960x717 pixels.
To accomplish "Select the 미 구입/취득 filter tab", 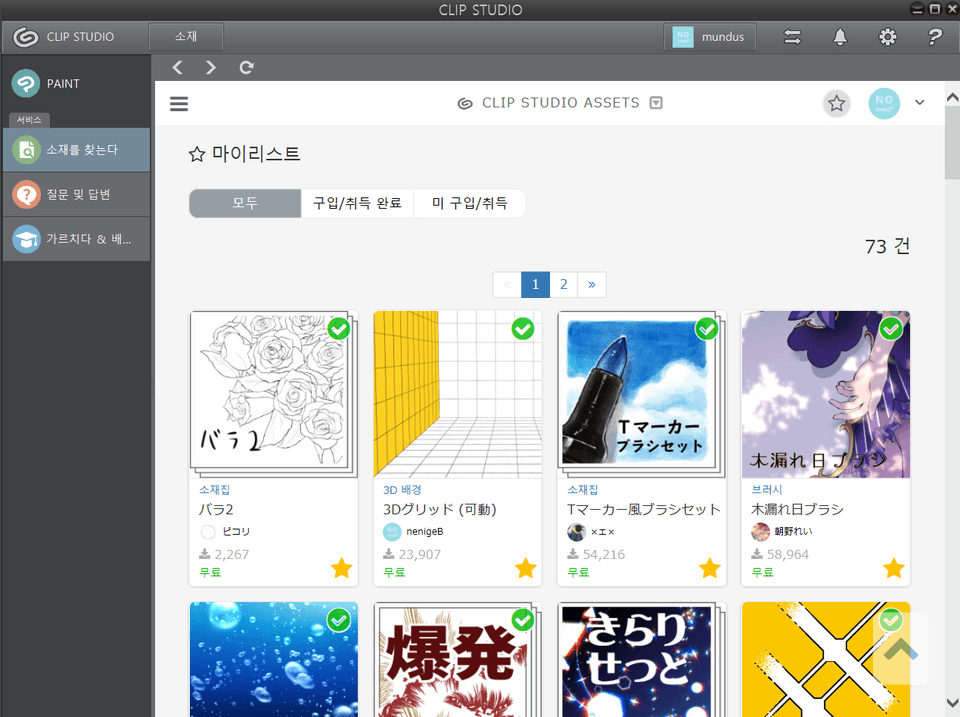I will click(x=469, y=203).
